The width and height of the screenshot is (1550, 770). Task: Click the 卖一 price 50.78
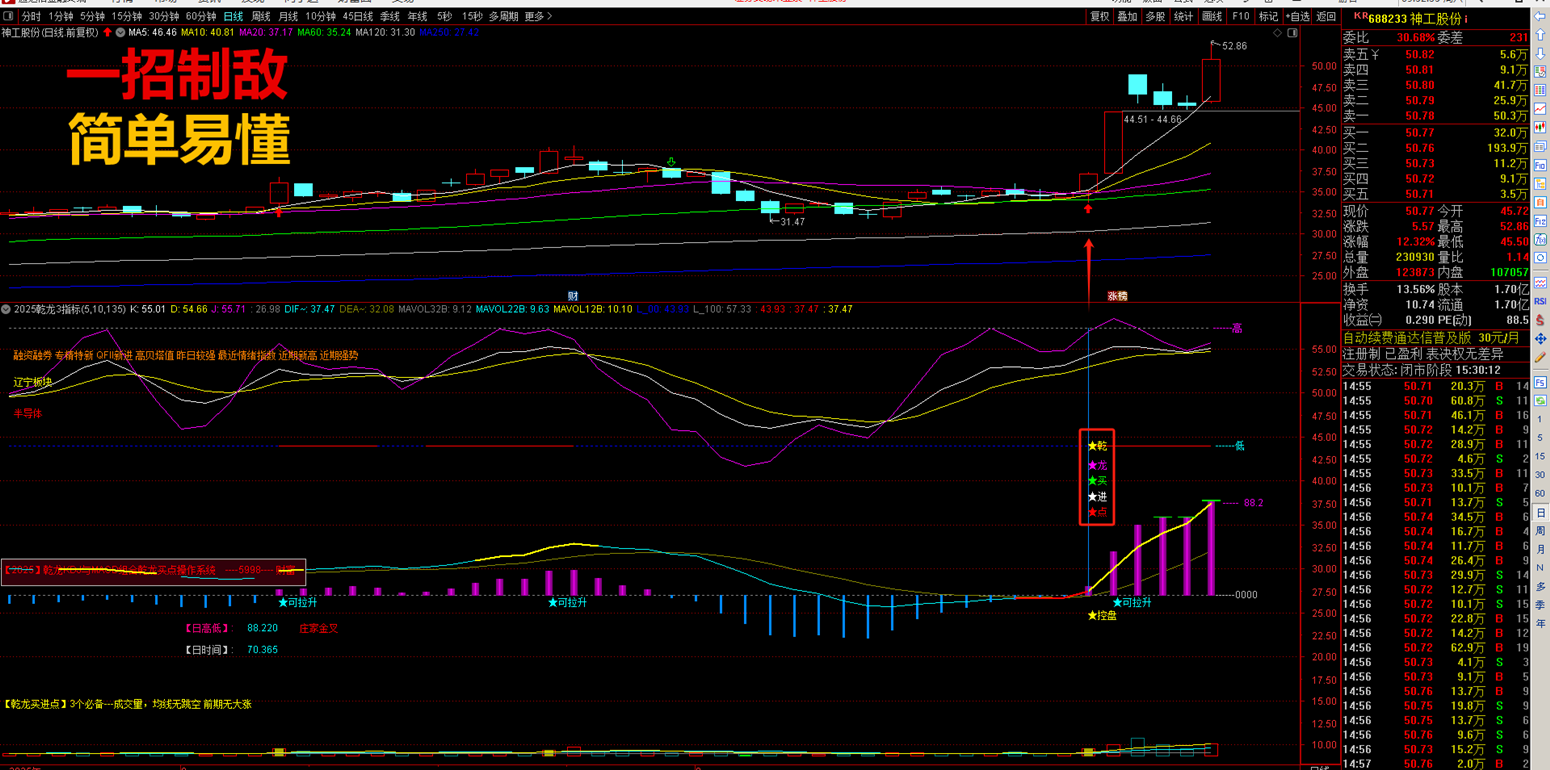pos(1420,116)
